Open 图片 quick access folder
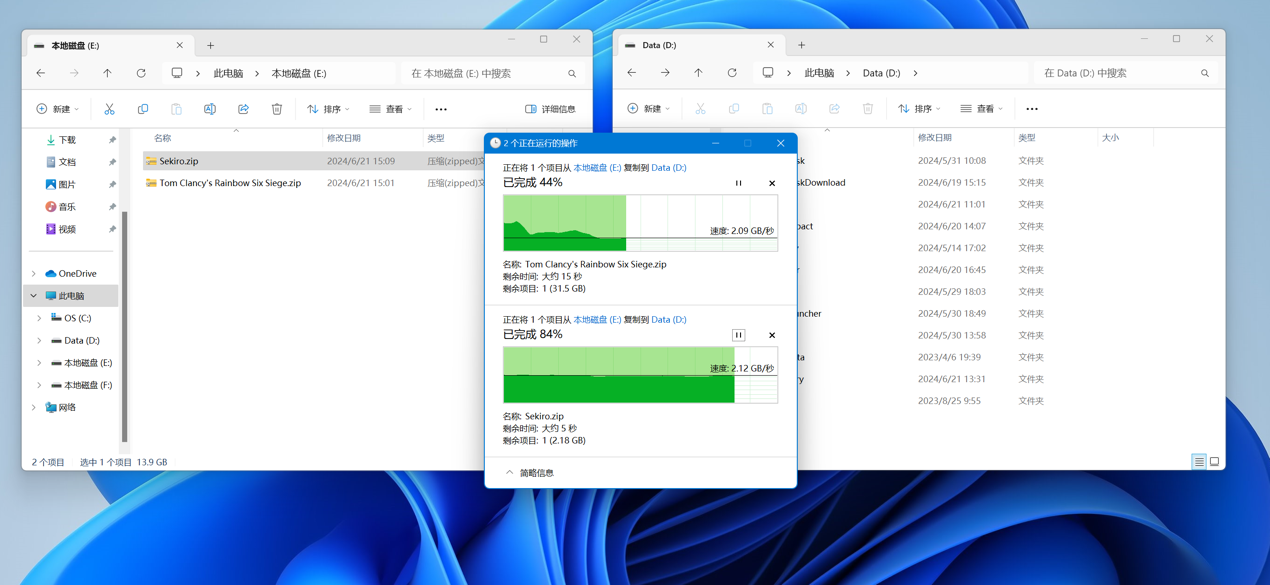 click(67, 185)
